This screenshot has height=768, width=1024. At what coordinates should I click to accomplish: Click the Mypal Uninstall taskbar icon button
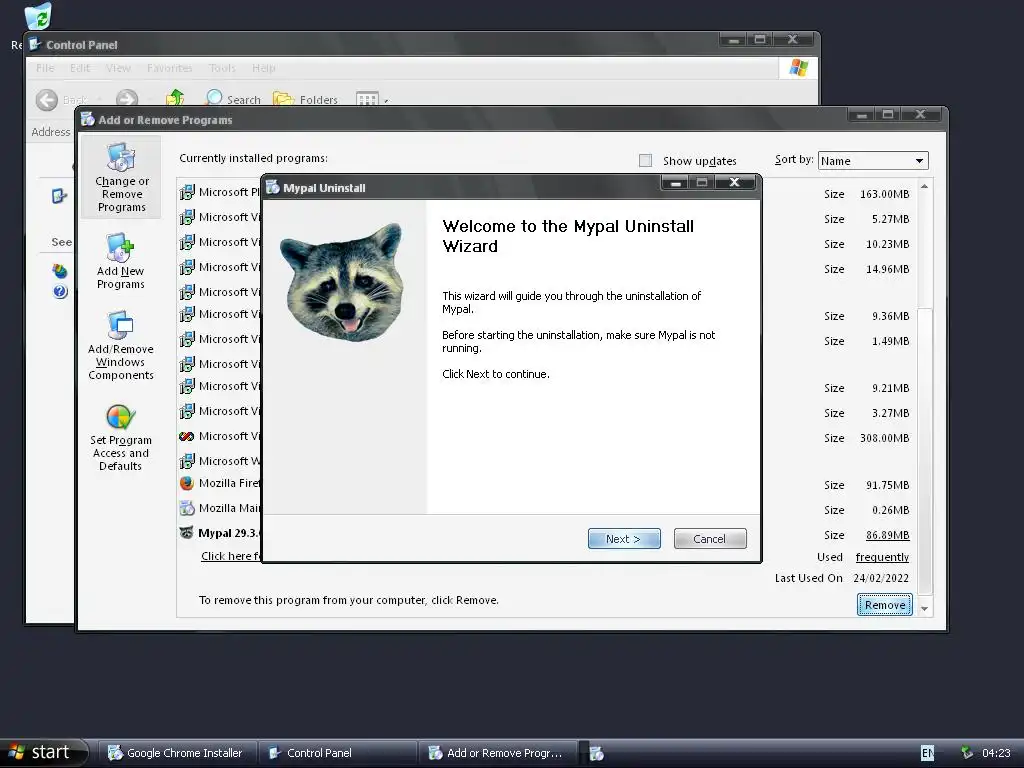(x=596, y=753)
